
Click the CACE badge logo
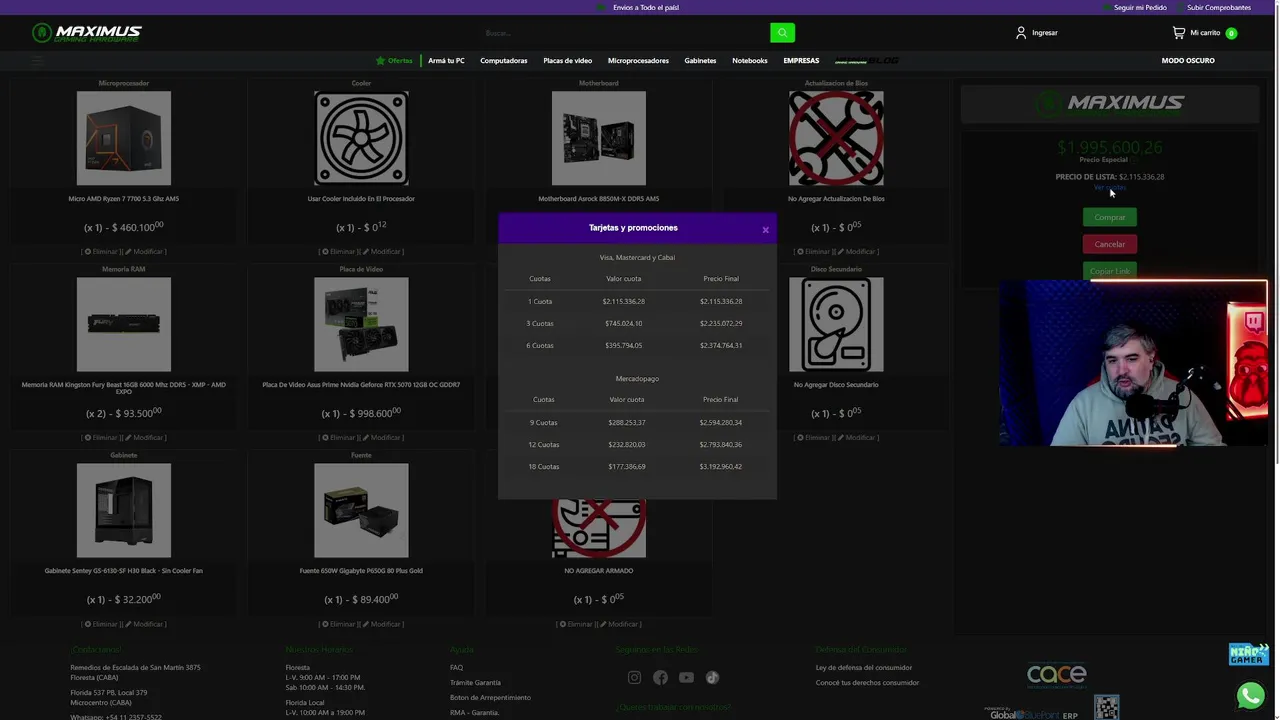[1056, 675]
